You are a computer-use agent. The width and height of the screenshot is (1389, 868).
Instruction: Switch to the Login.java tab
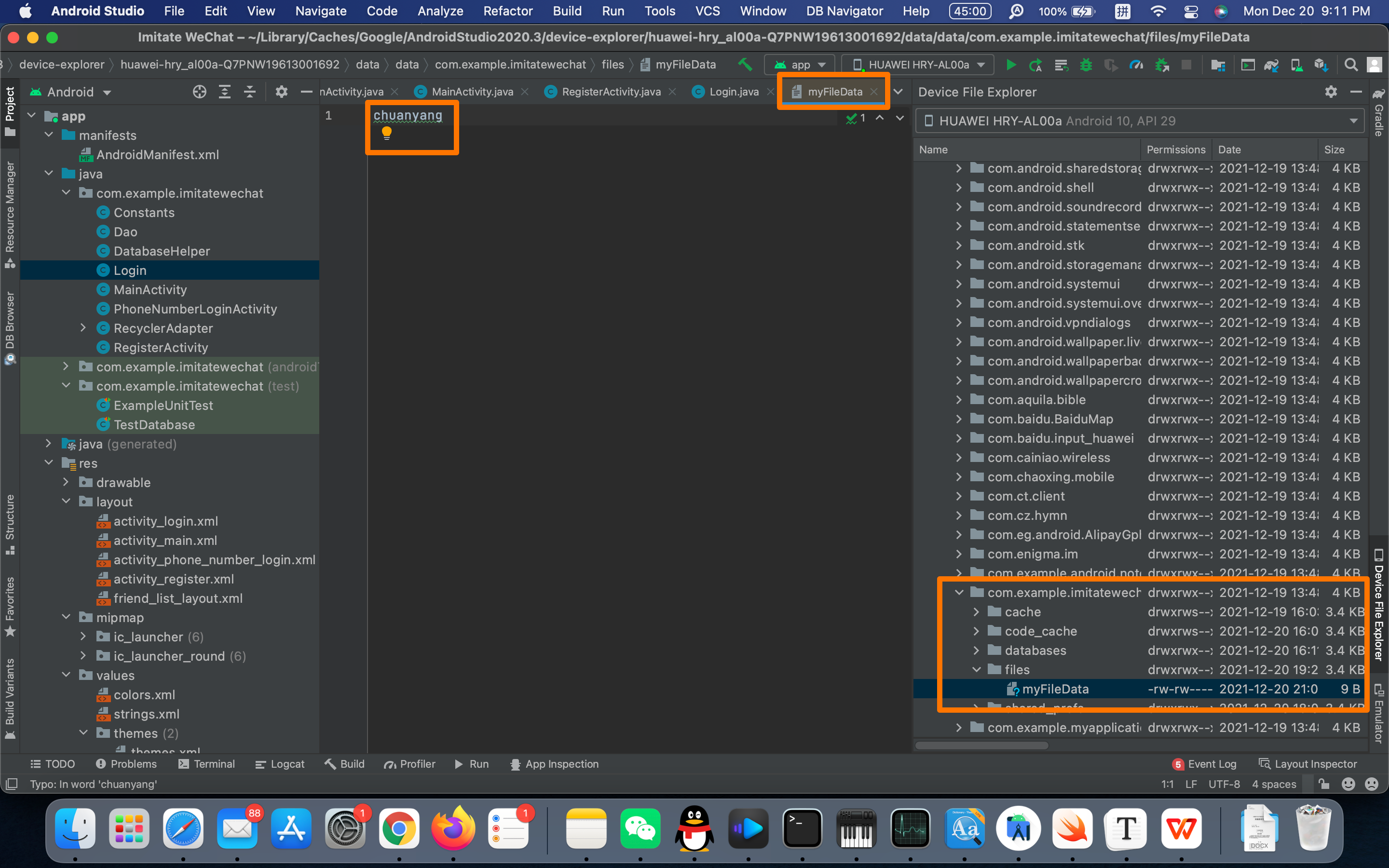(x=734, y=91)
